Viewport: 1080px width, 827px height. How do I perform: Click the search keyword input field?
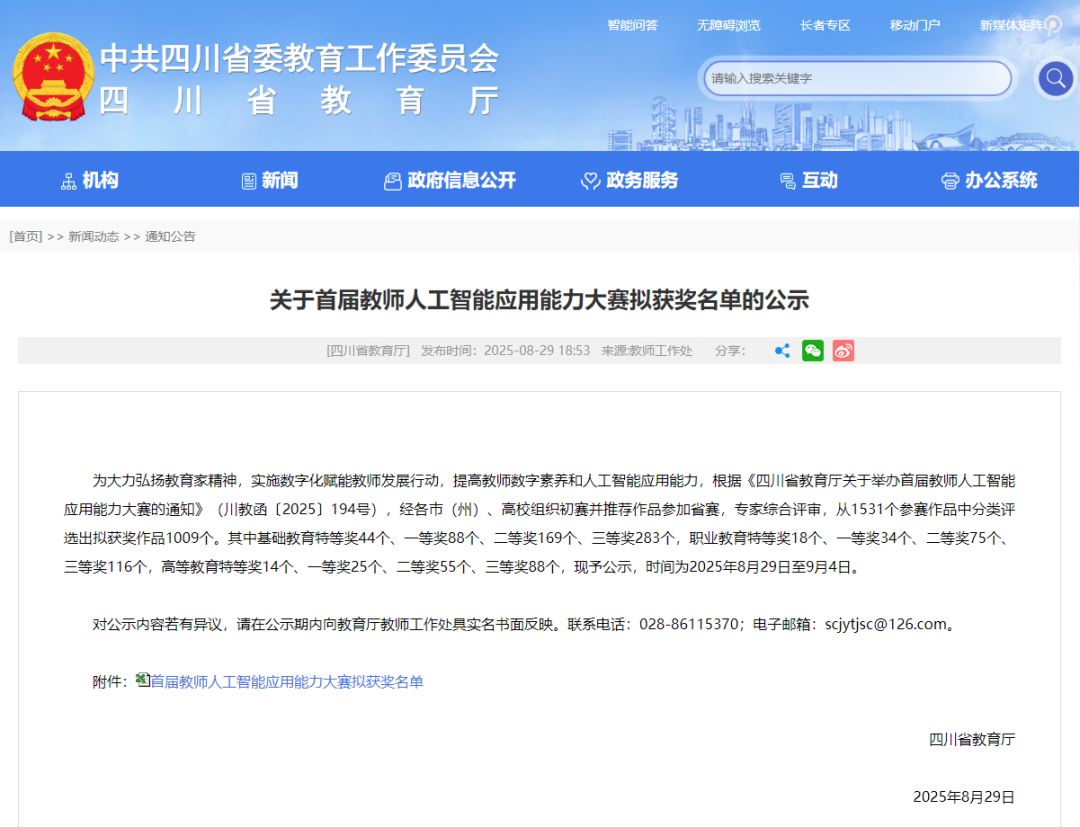coord(855,78)
